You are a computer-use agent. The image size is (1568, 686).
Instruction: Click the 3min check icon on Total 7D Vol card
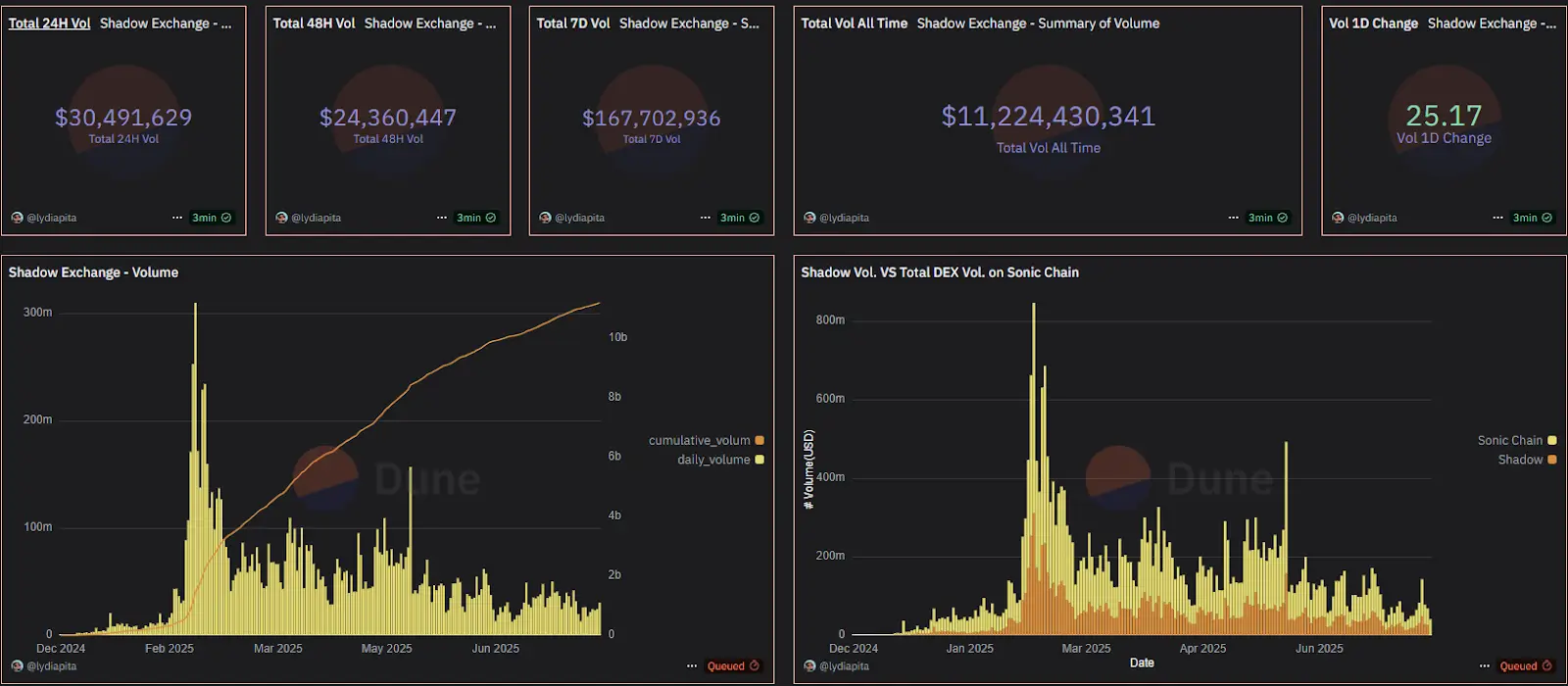pyautogui.click(x=755, y=218)
